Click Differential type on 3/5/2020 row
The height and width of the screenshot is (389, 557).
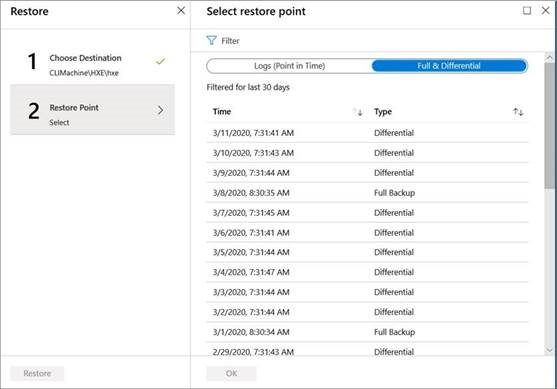click(394, 252)
